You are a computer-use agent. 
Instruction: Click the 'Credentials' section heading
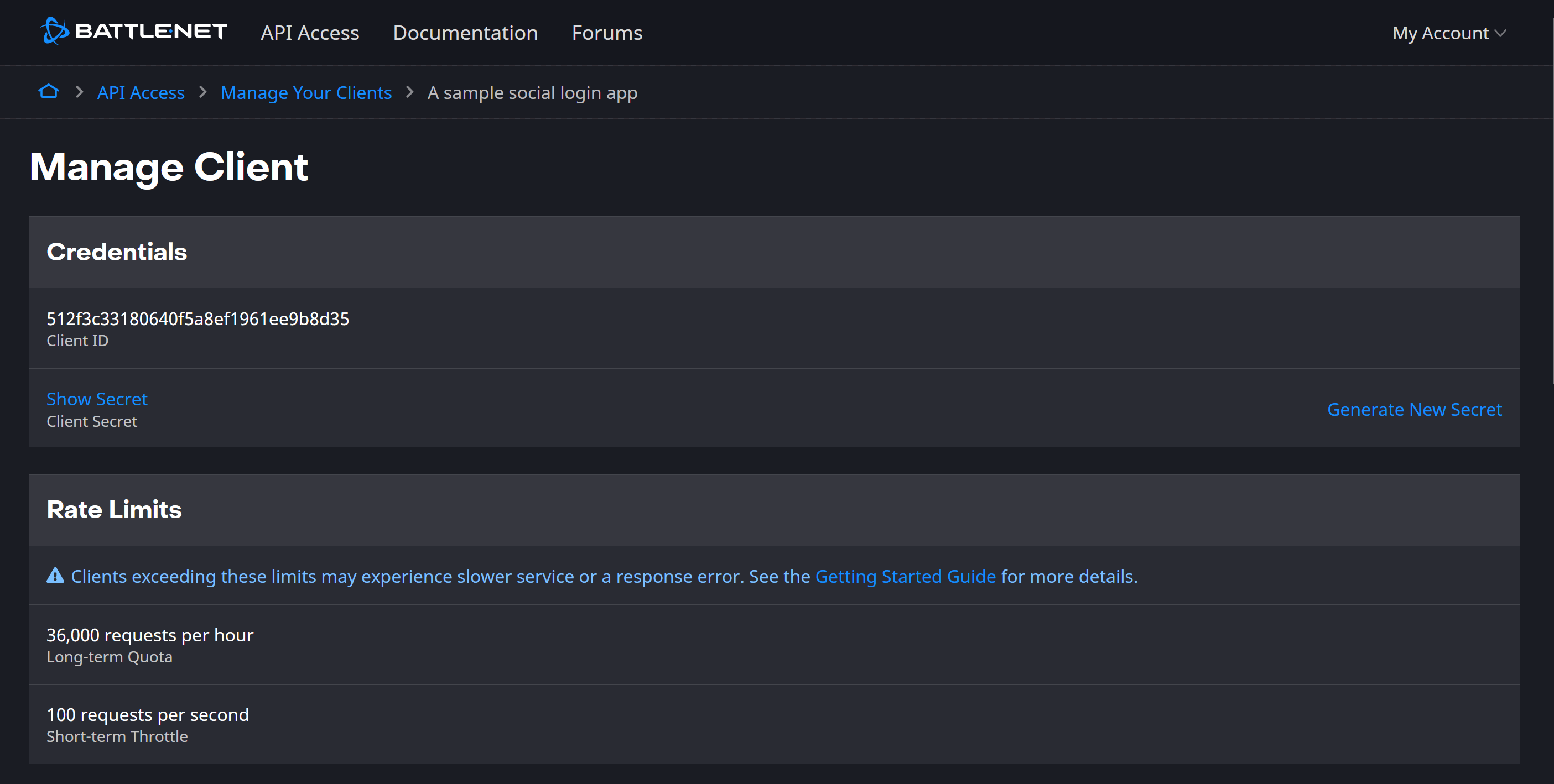point(116,252)
